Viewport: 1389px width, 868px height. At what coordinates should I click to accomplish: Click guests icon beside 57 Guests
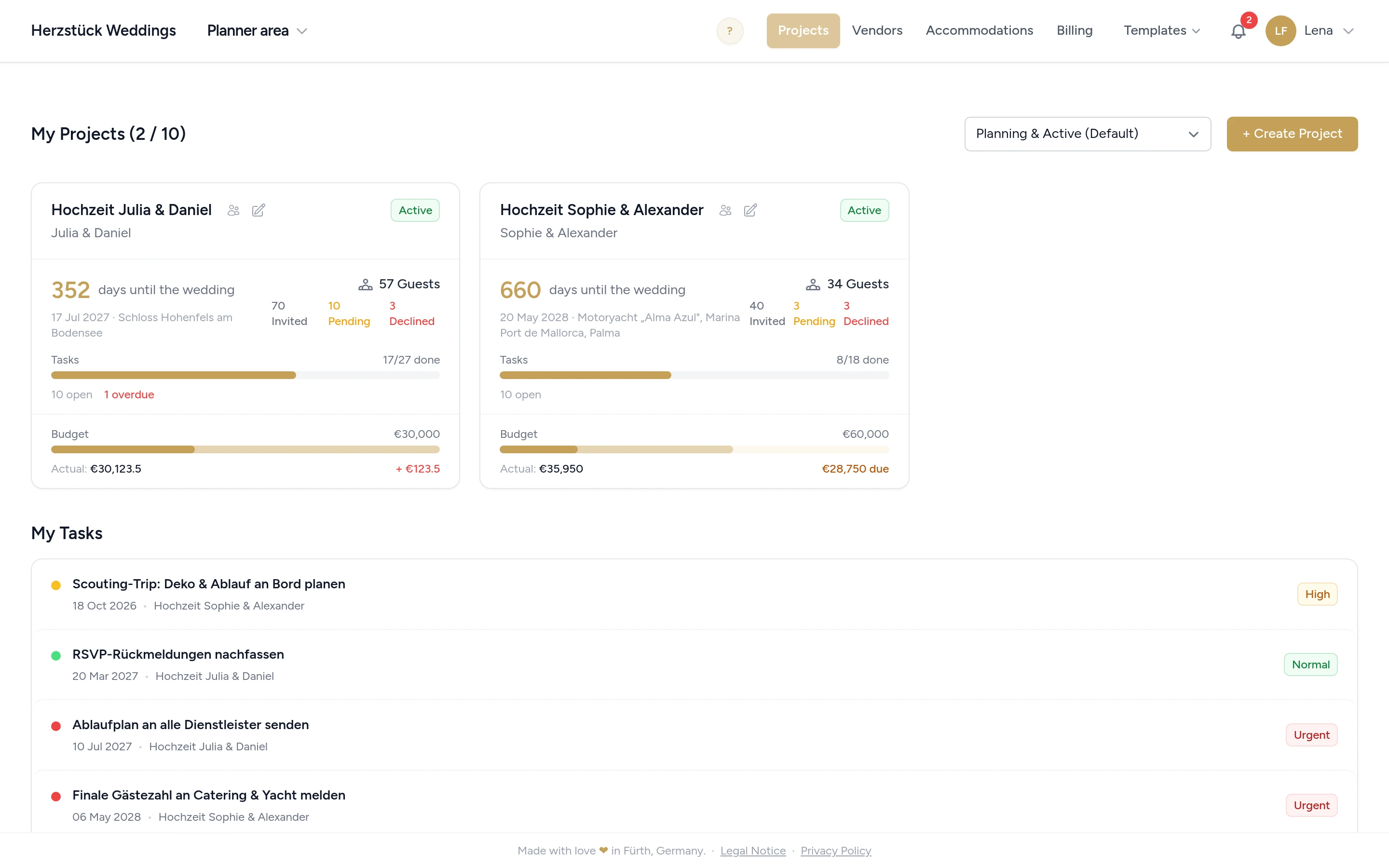[x=365, y=285]
